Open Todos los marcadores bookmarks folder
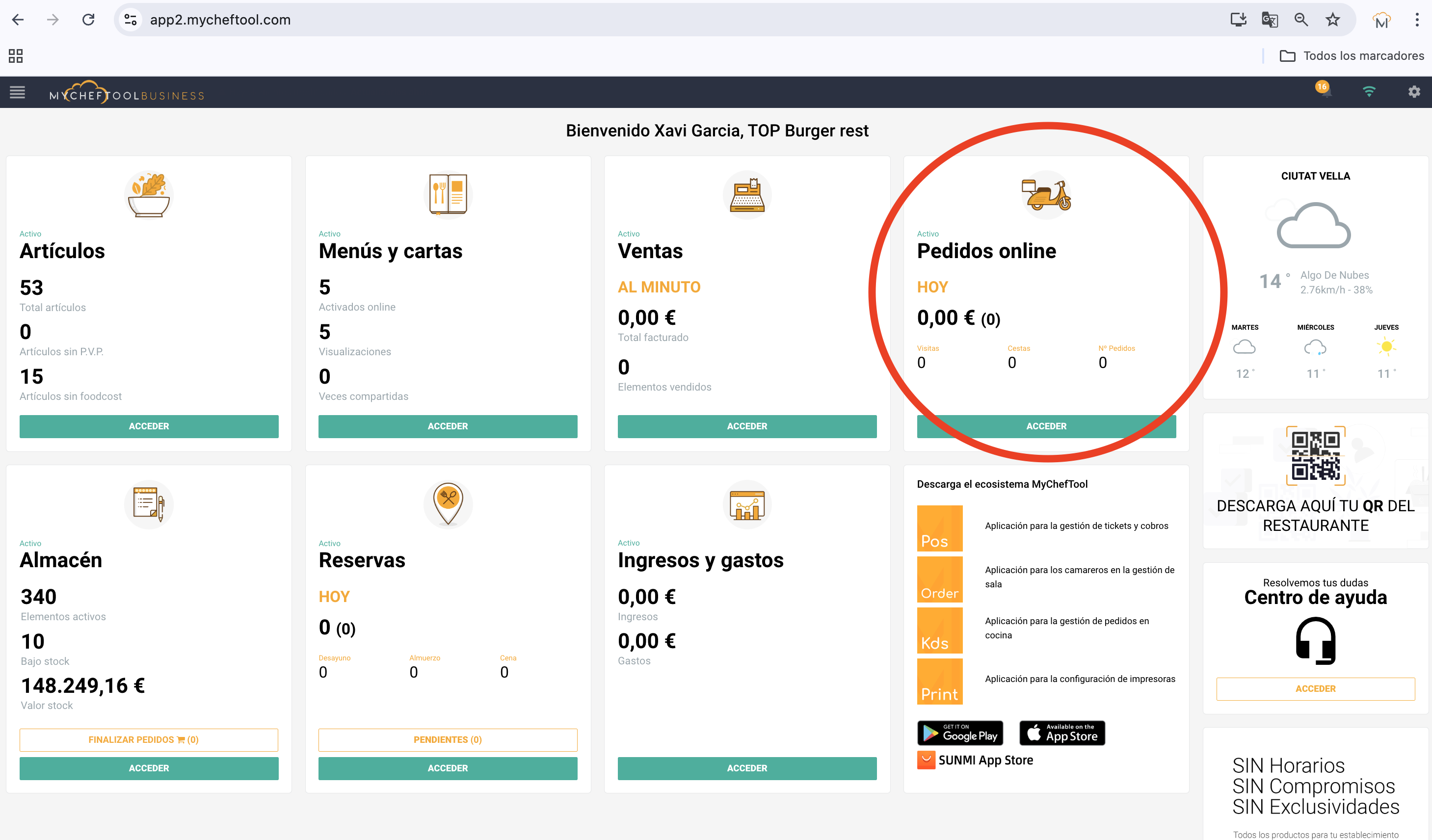 coord(1352,56)
